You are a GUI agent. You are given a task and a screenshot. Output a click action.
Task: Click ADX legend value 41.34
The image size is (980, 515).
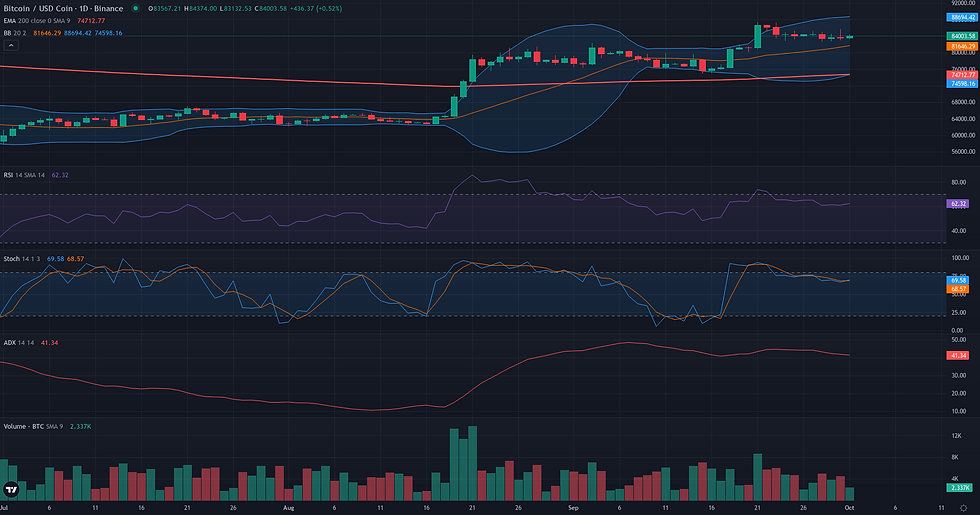[49, 342]
